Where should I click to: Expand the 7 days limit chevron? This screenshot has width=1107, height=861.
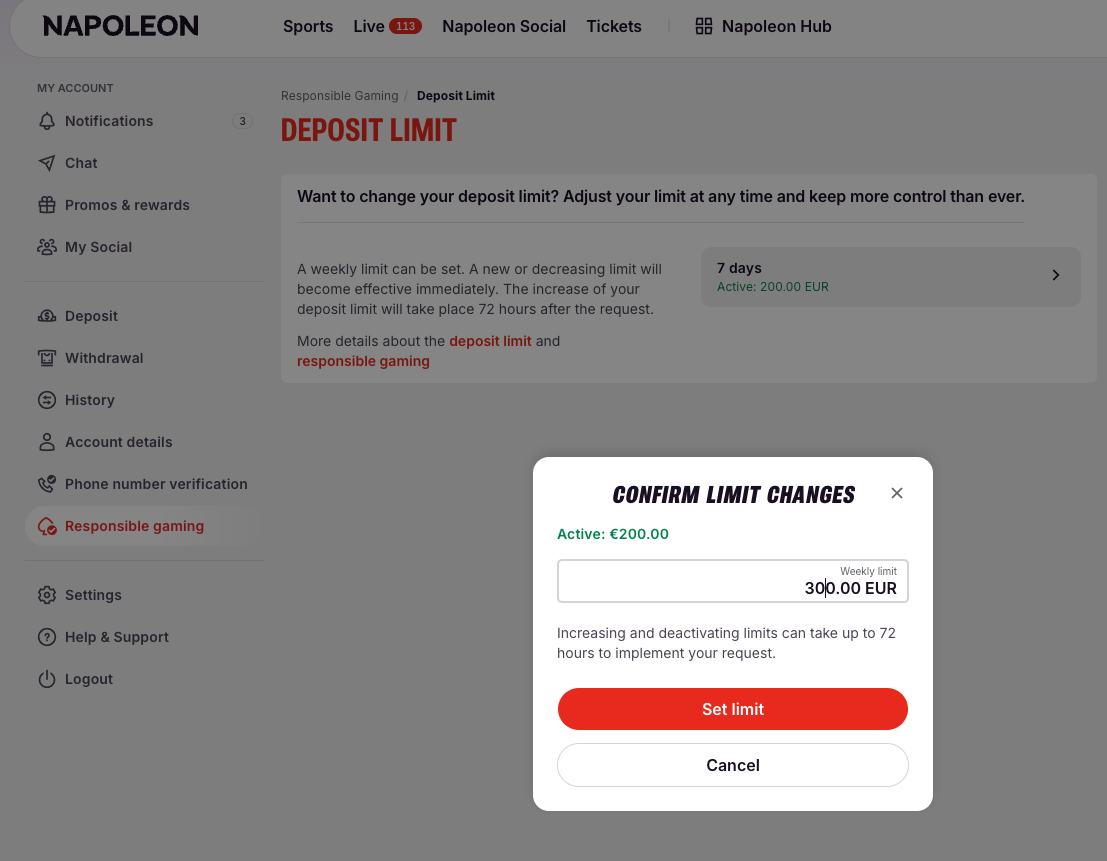tap(1055, 275)
